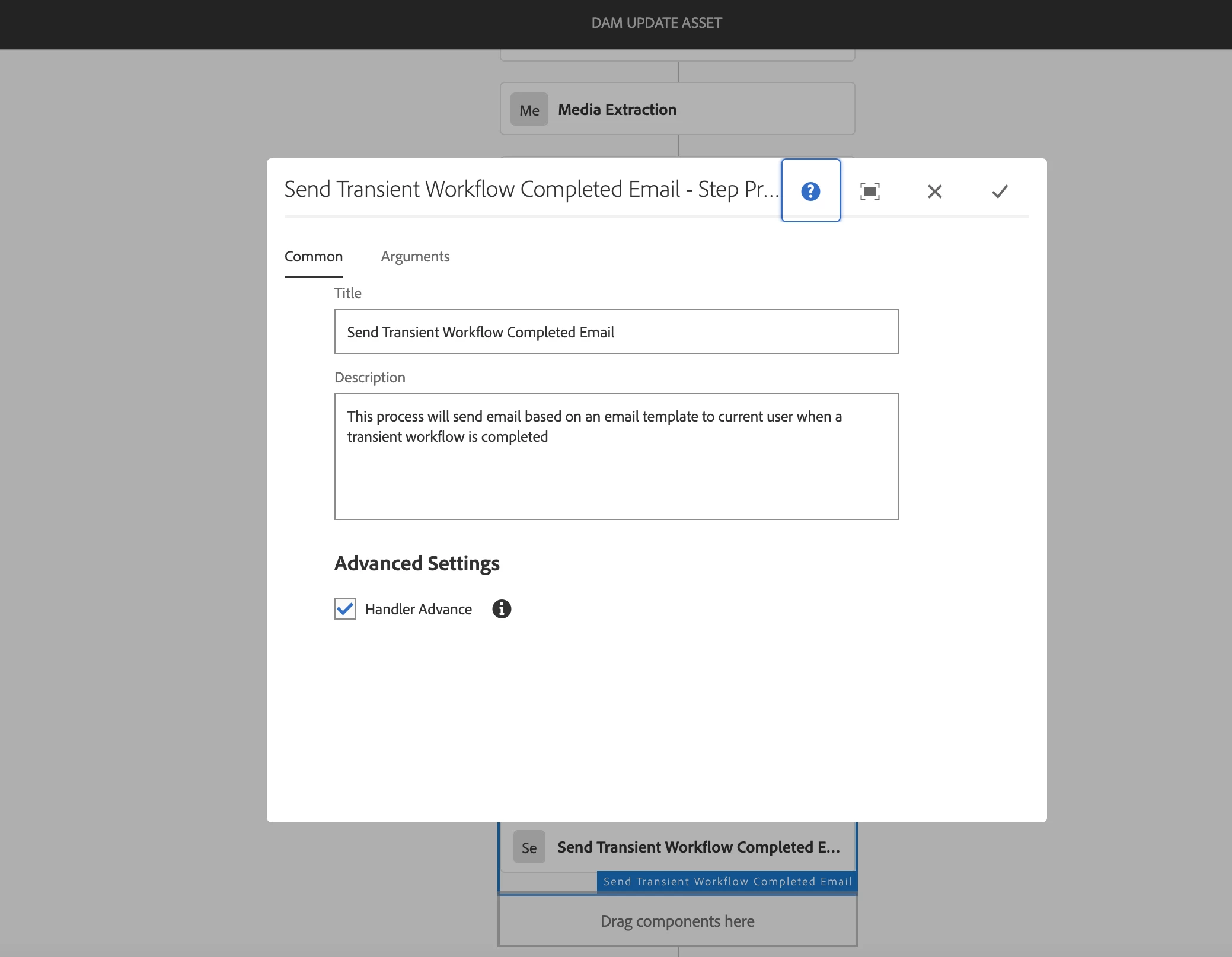
Task: Uncheck the Handler Advance checkbox
Action: pos(345,609)
